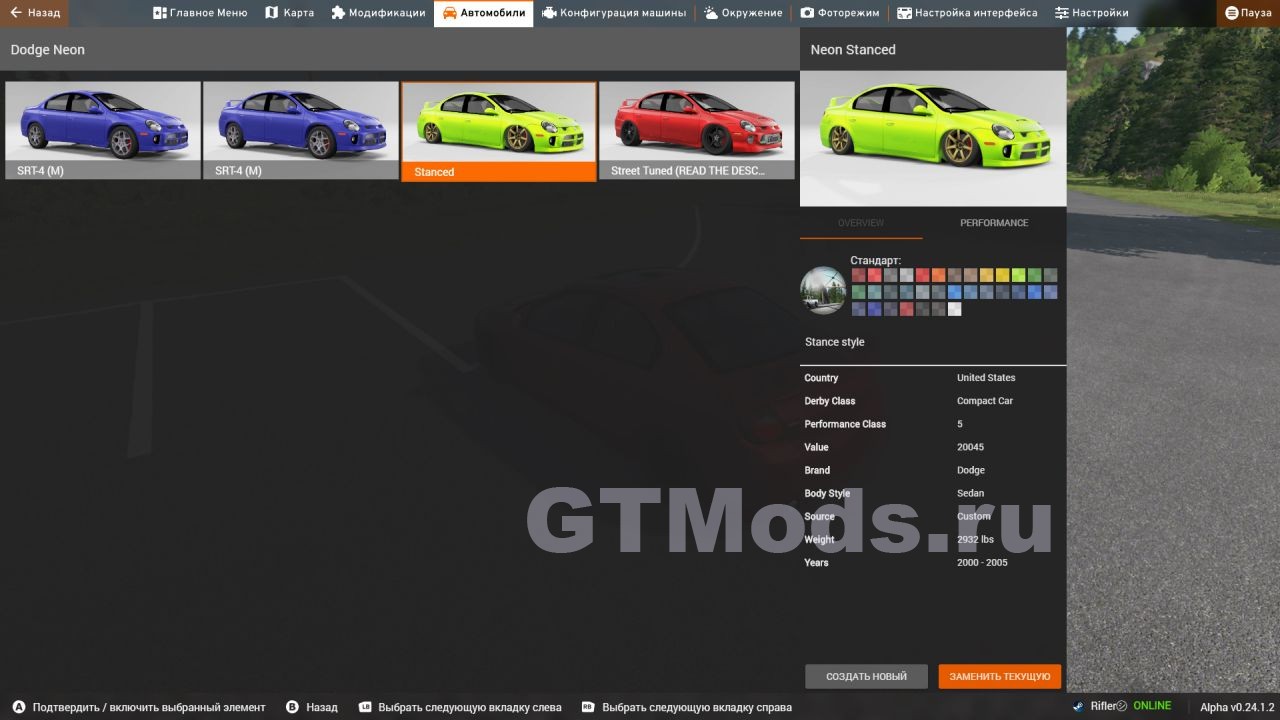Click the LB bumper icon hint
The height and width of the screenshot is (720, 1280).
[365, 707]
